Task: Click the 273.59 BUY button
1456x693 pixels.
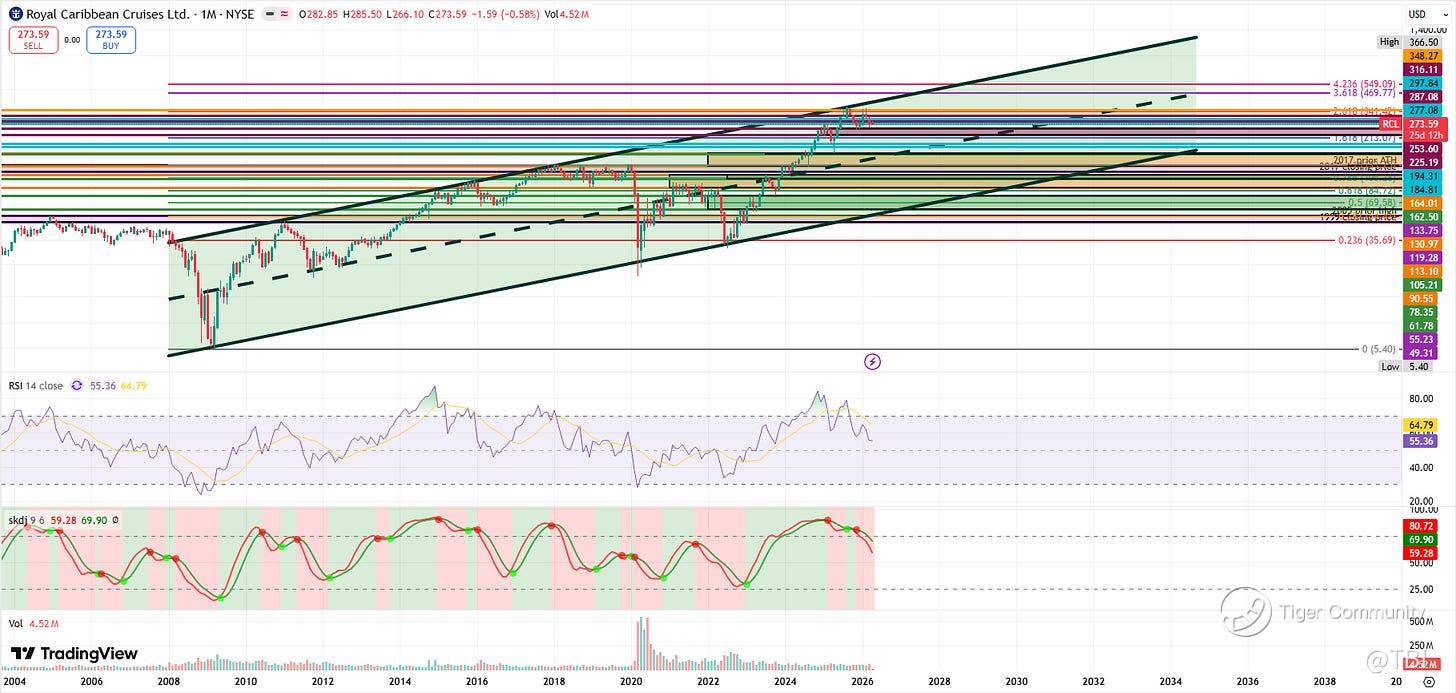Action: click(111, 39)
